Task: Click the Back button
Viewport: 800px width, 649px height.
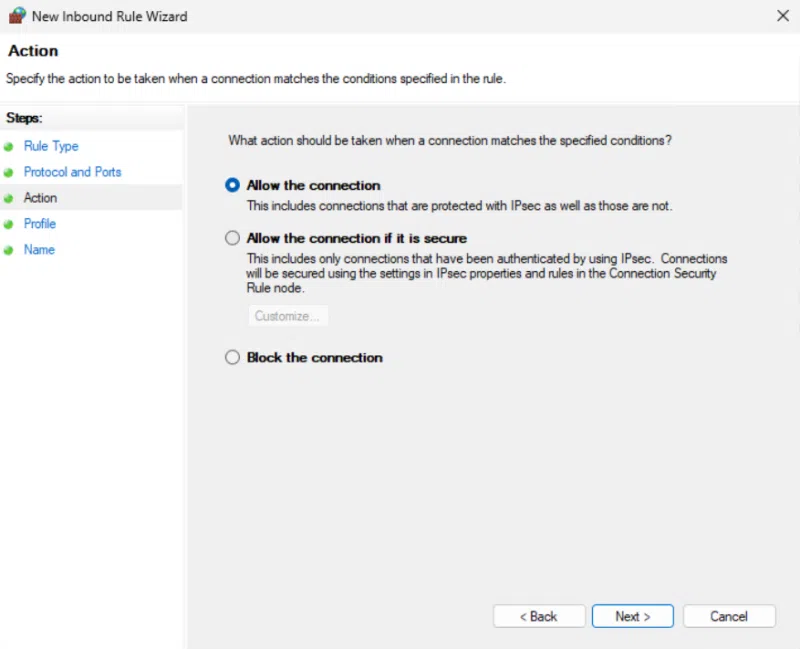Action: pyautogui.click(x=539, y=616)
